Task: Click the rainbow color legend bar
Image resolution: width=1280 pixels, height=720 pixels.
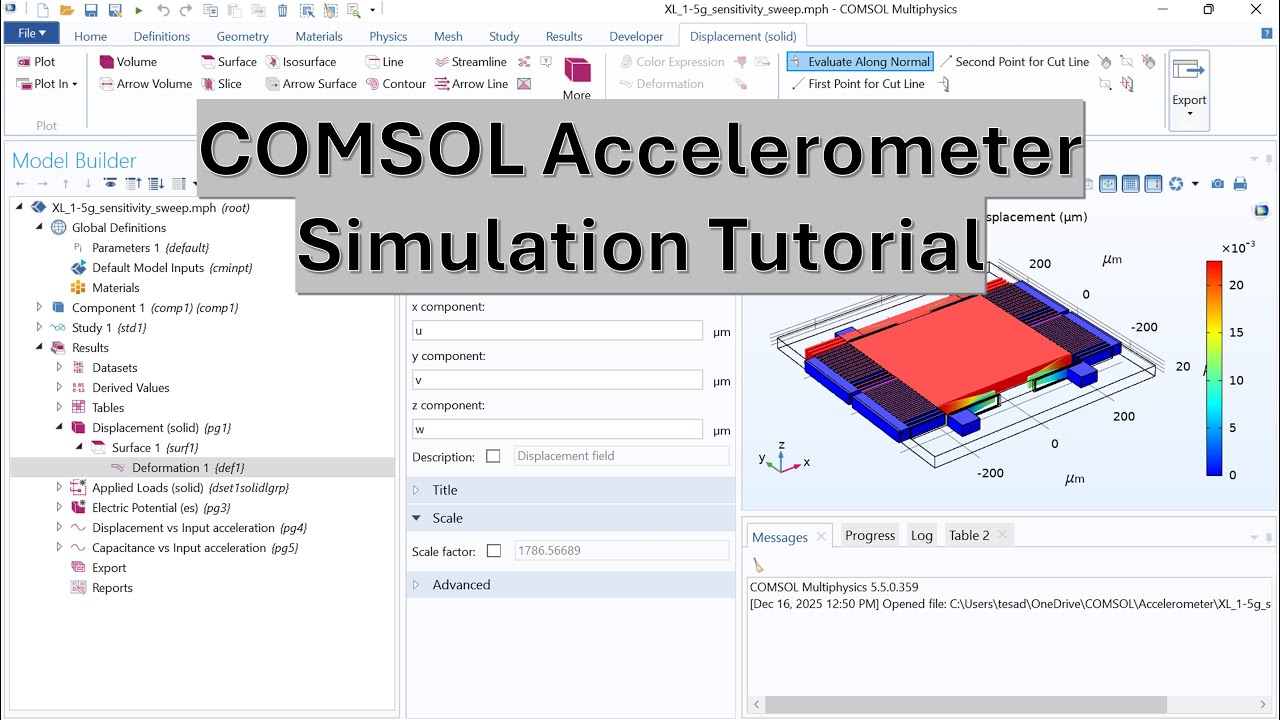Action: click(1214, 368)
